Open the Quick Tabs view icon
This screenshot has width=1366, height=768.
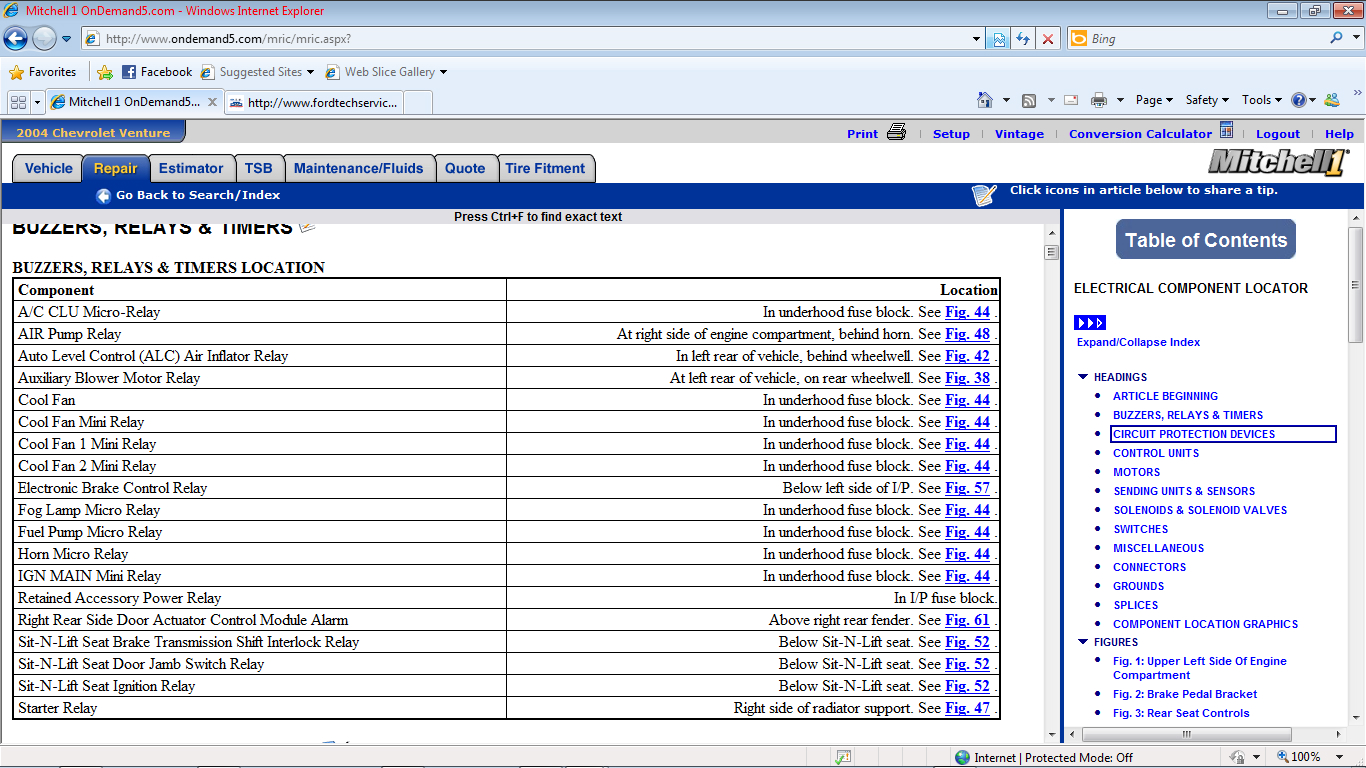pyautogui.click(x=18, y=102)
